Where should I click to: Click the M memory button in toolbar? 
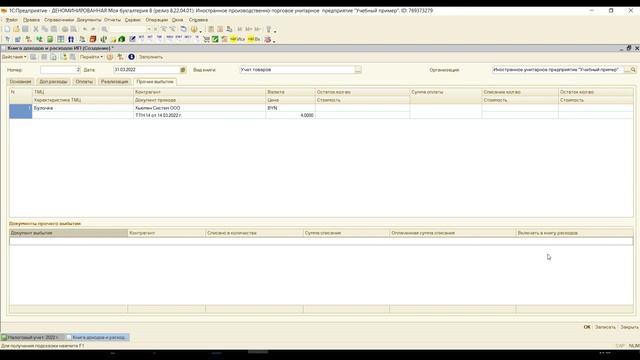[240, 29]
